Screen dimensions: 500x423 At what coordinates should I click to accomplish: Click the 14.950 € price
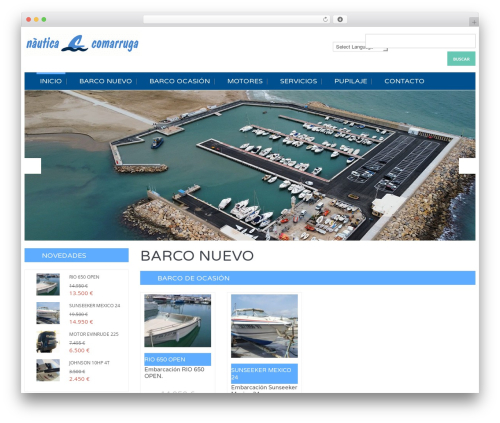tap(81, 322)
